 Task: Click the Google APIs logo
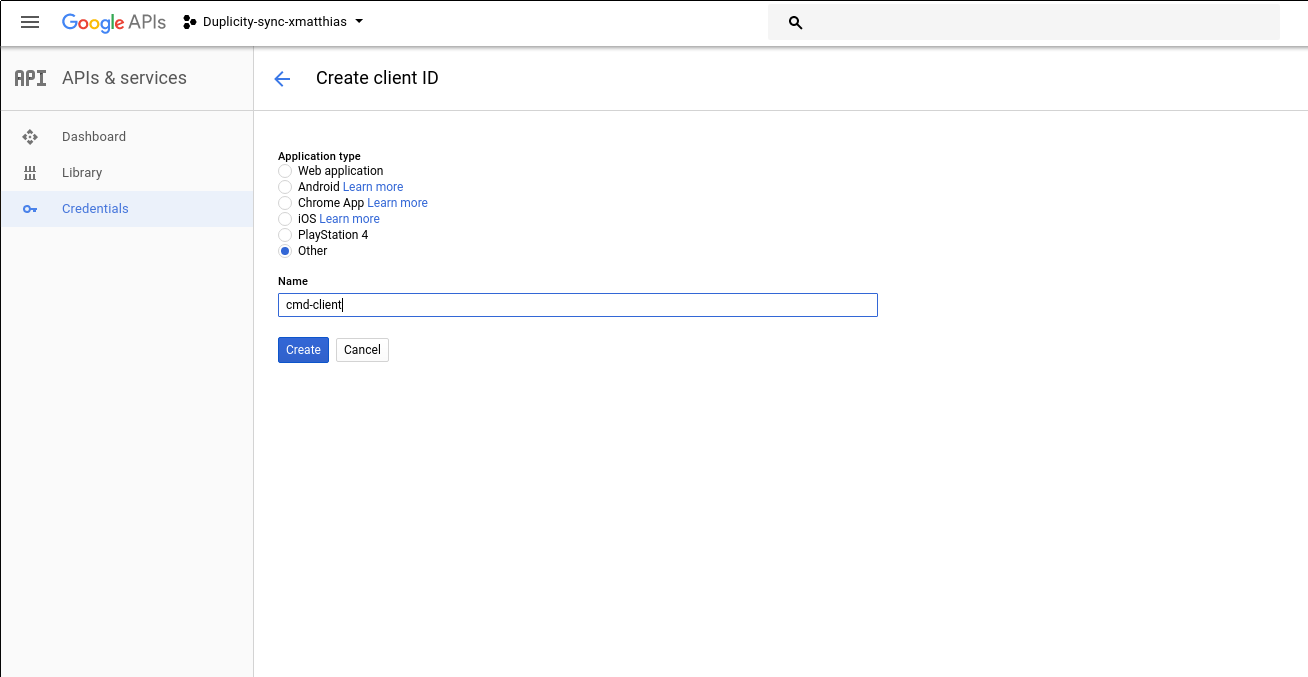click(x=114, y=22)
